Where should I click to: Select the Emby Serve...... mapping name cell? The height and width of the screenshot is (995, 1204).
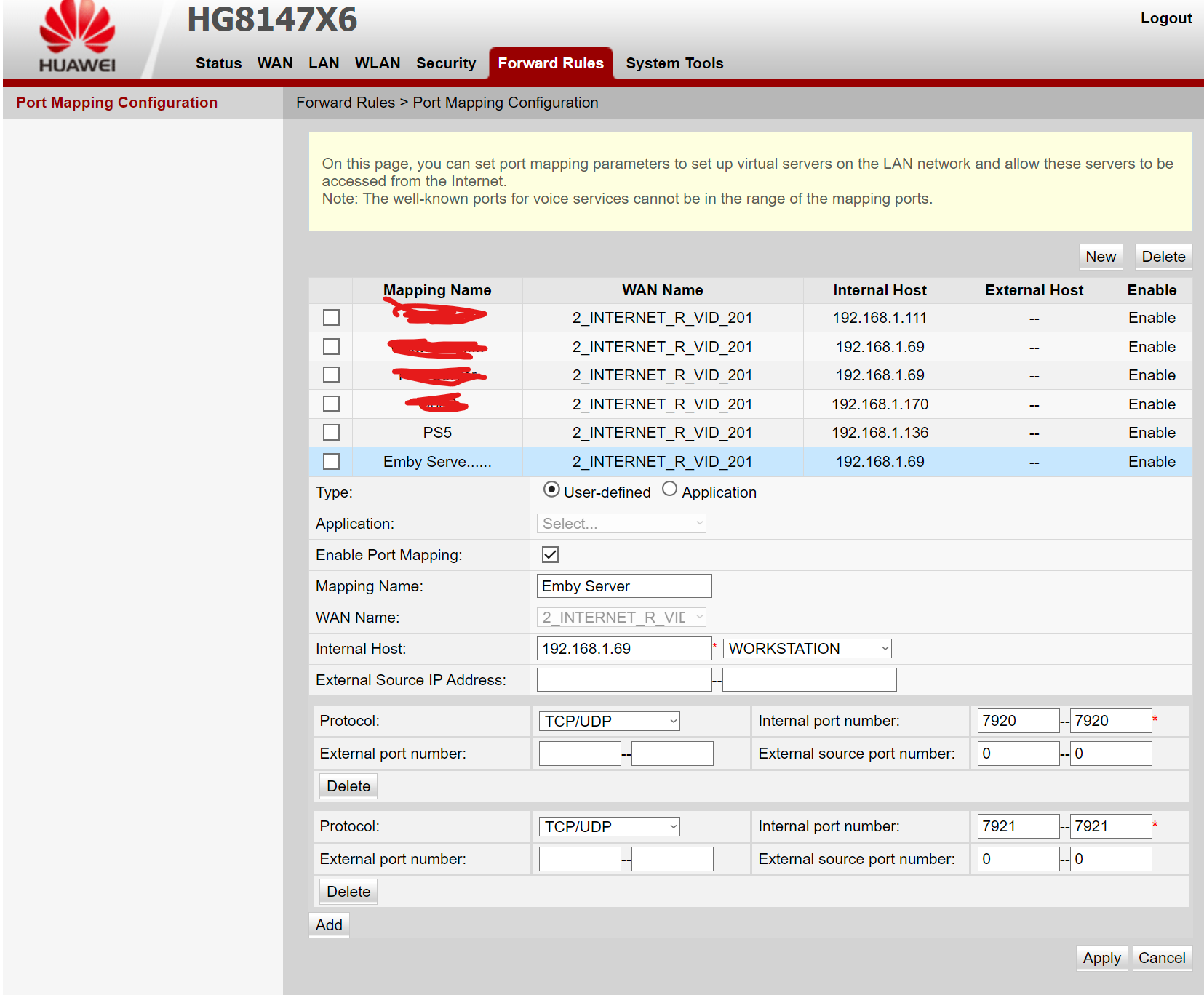[x=437, y=462]
